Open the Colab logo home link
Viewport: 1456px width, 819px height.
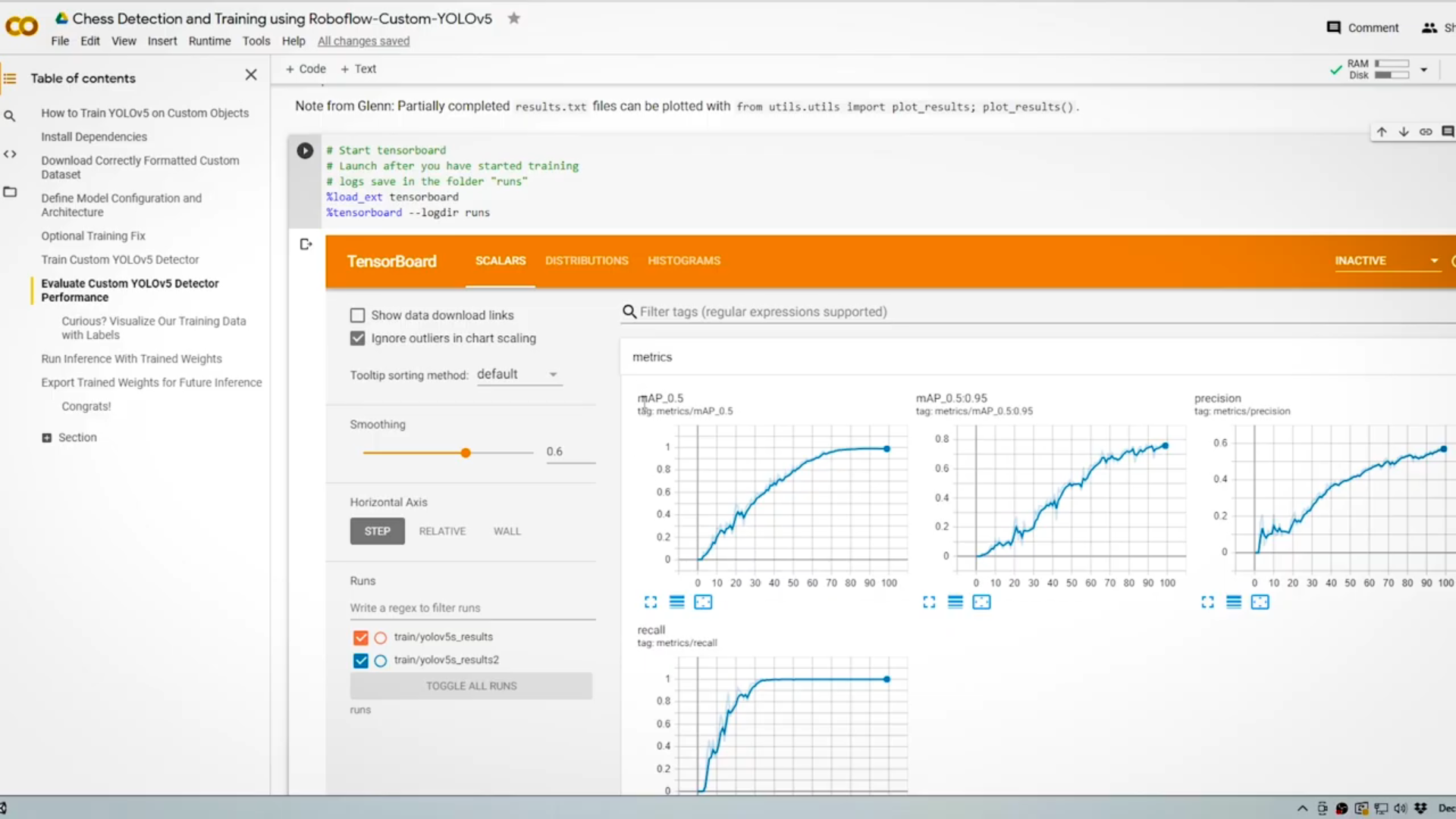tap(21, 27)
